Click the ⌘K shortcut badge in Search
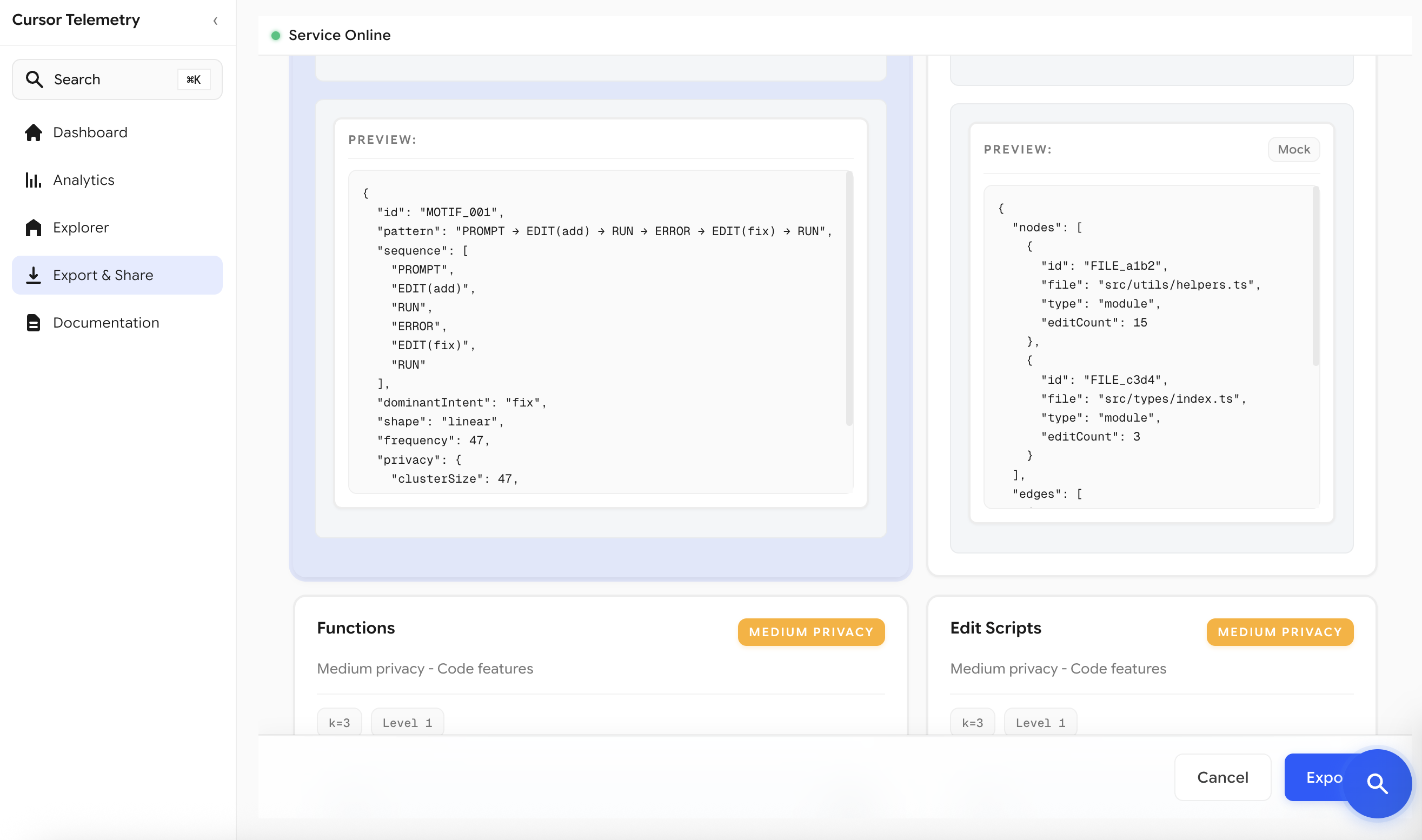Viewport: 1422px width, 840px height. coord(193,79)
